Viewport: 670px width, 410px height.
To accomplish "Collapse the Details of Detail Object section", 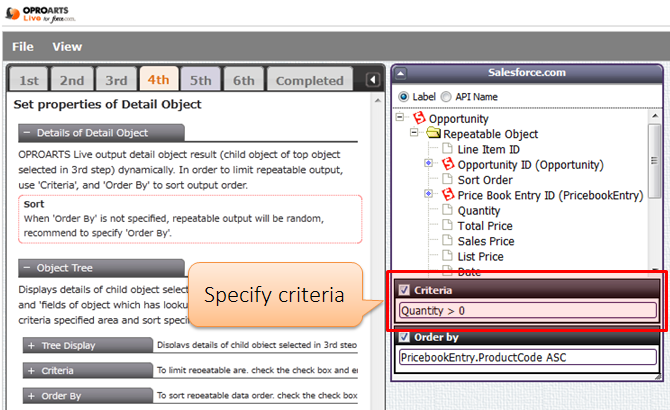I will click(101, 133).
